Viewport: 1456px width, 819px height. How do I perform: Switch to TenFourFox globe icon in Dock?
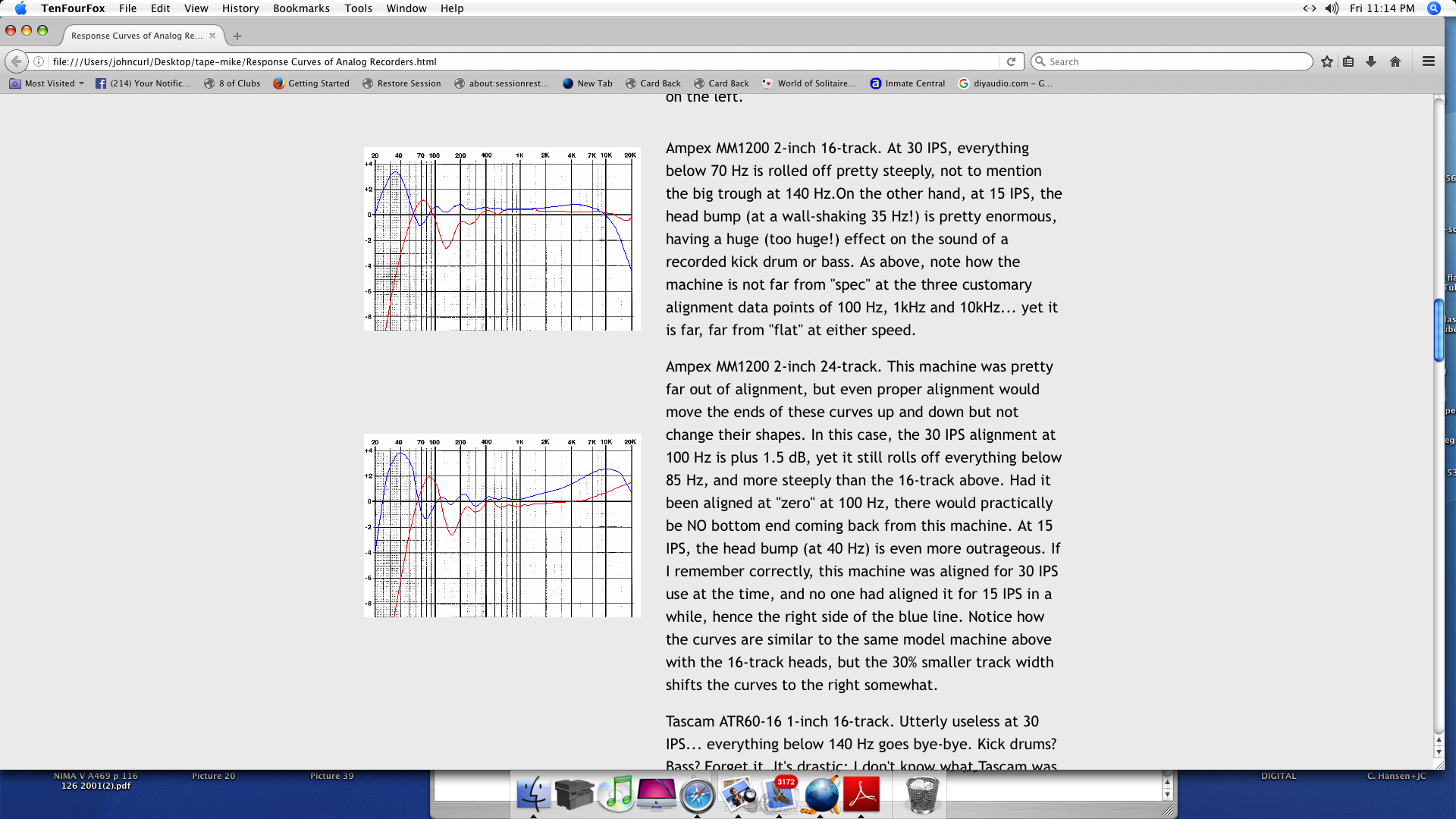[x=821, y=795]
